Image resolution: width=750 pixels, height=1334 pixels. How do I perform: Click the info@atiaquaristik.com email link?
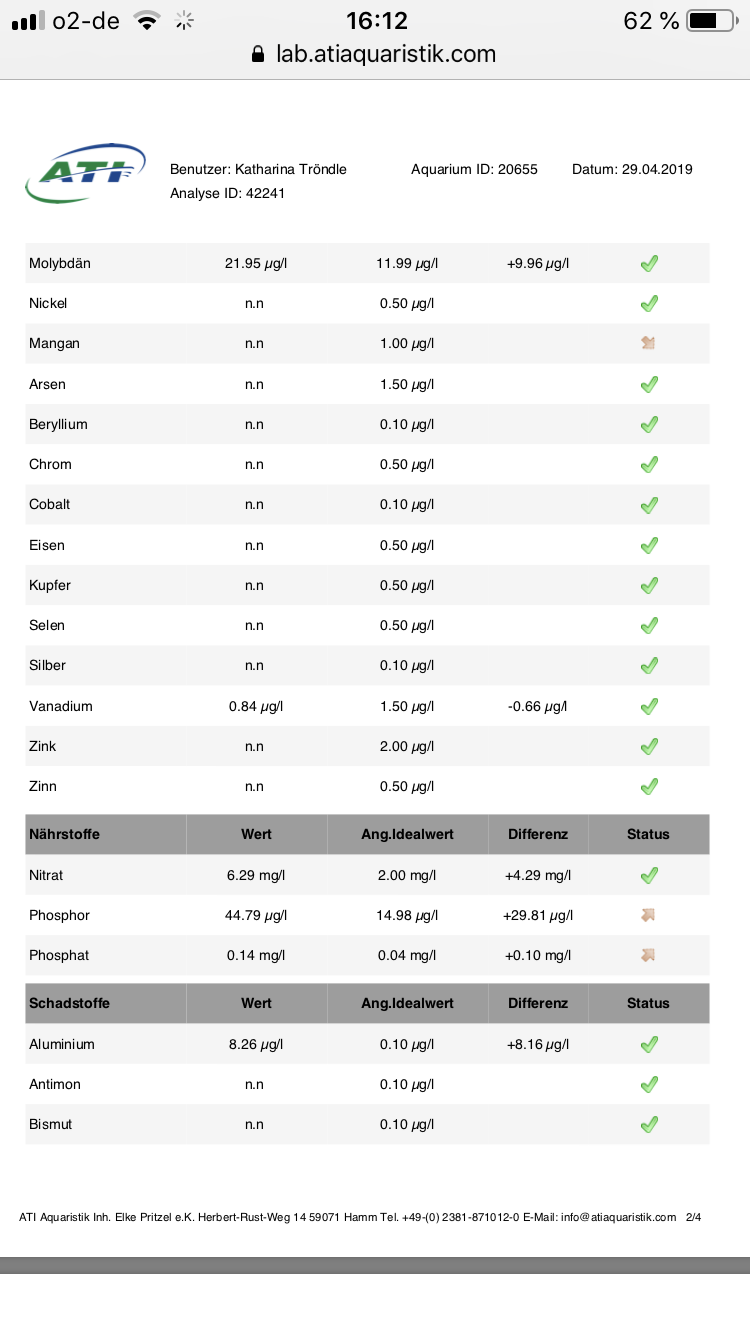(x=617, y=1217)
